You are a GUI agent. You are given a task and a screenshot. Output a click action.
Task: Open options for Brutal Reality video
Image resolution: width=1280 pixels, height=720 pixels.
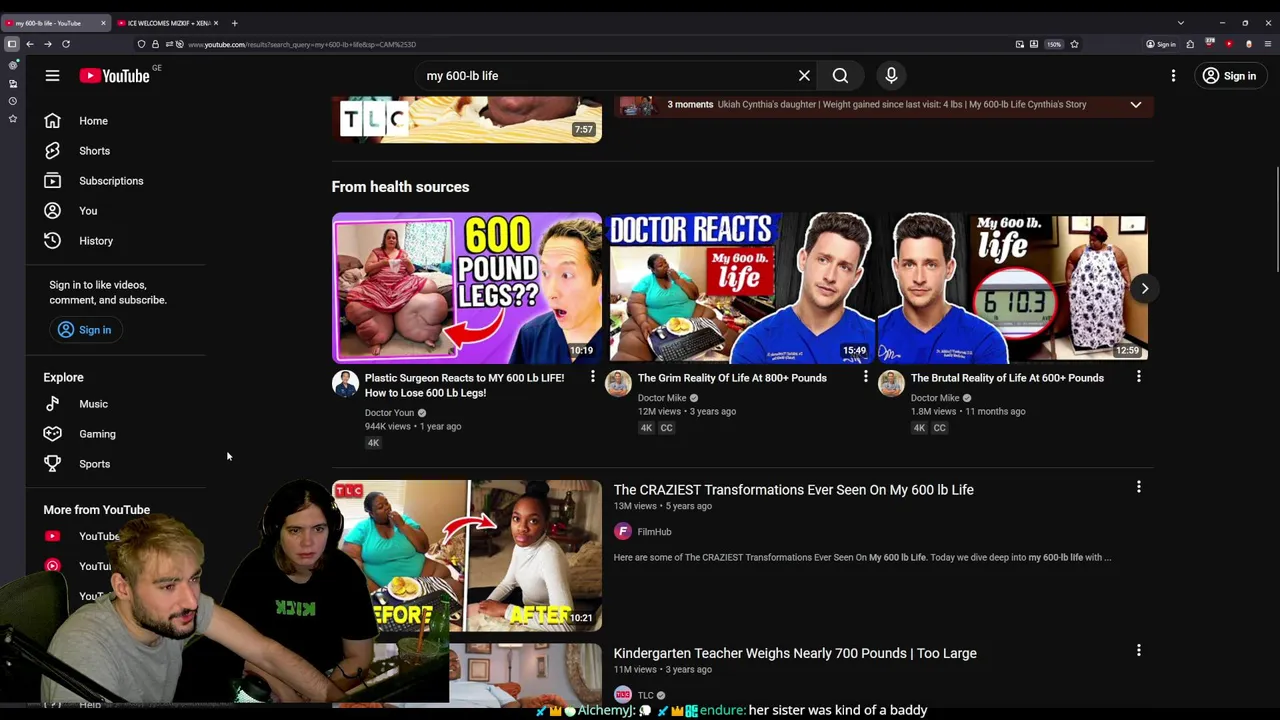pyautogui.click(x=1138, y=377)
